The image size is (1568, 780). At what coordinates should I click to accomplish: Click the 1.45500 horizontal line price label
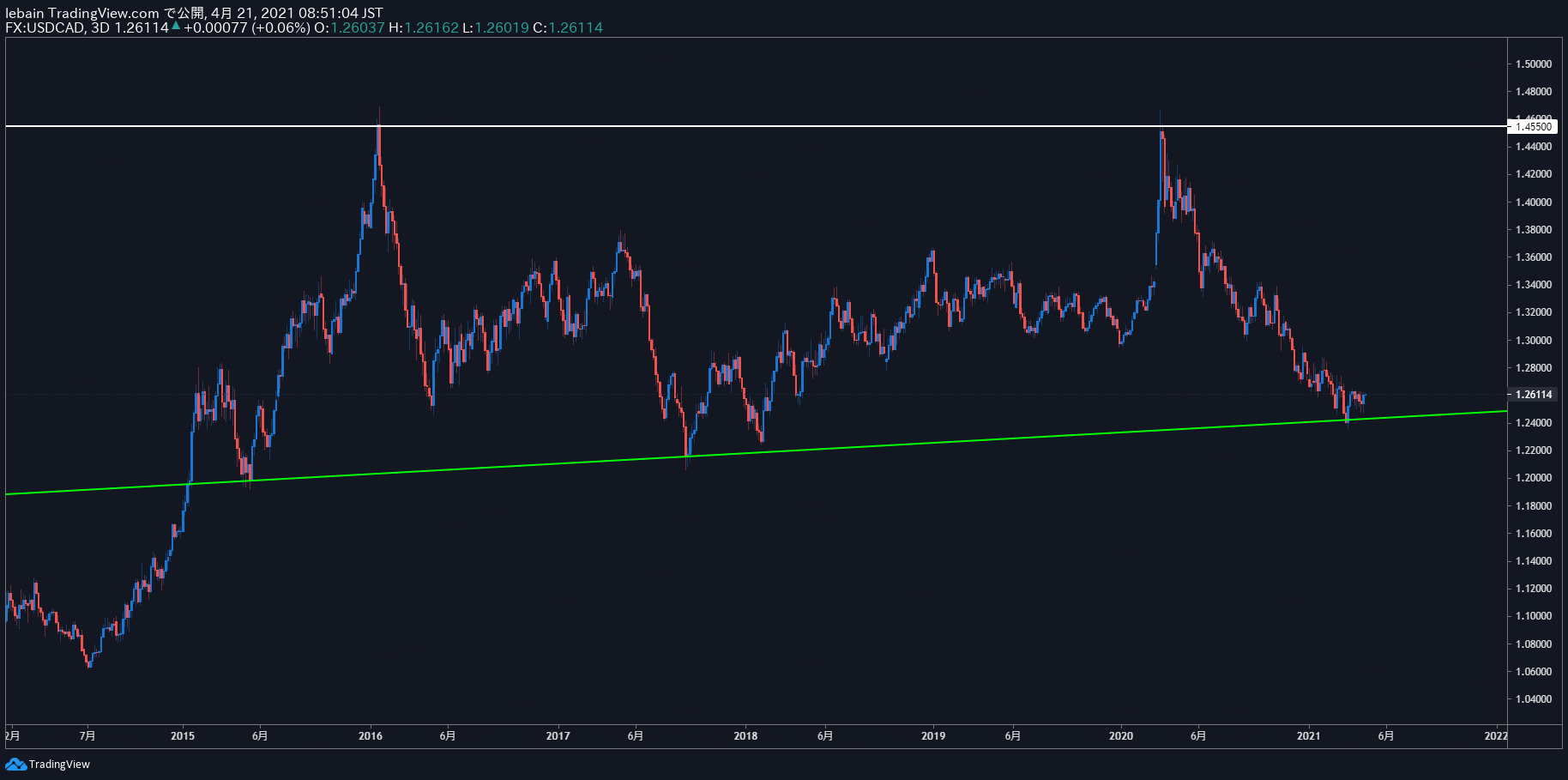click(x=1532, y=127)
